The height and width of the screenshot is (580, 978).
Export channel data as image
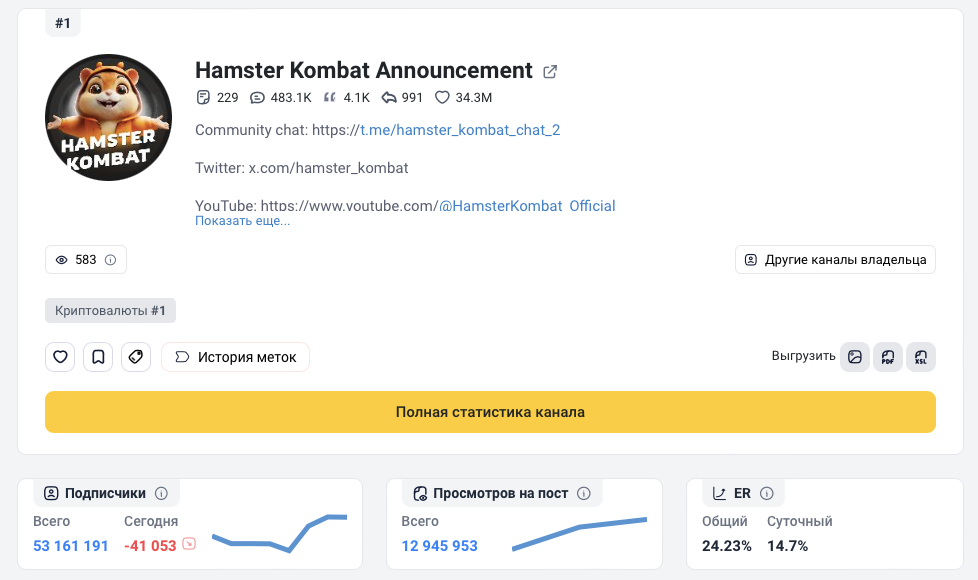[x=855, y=357]
